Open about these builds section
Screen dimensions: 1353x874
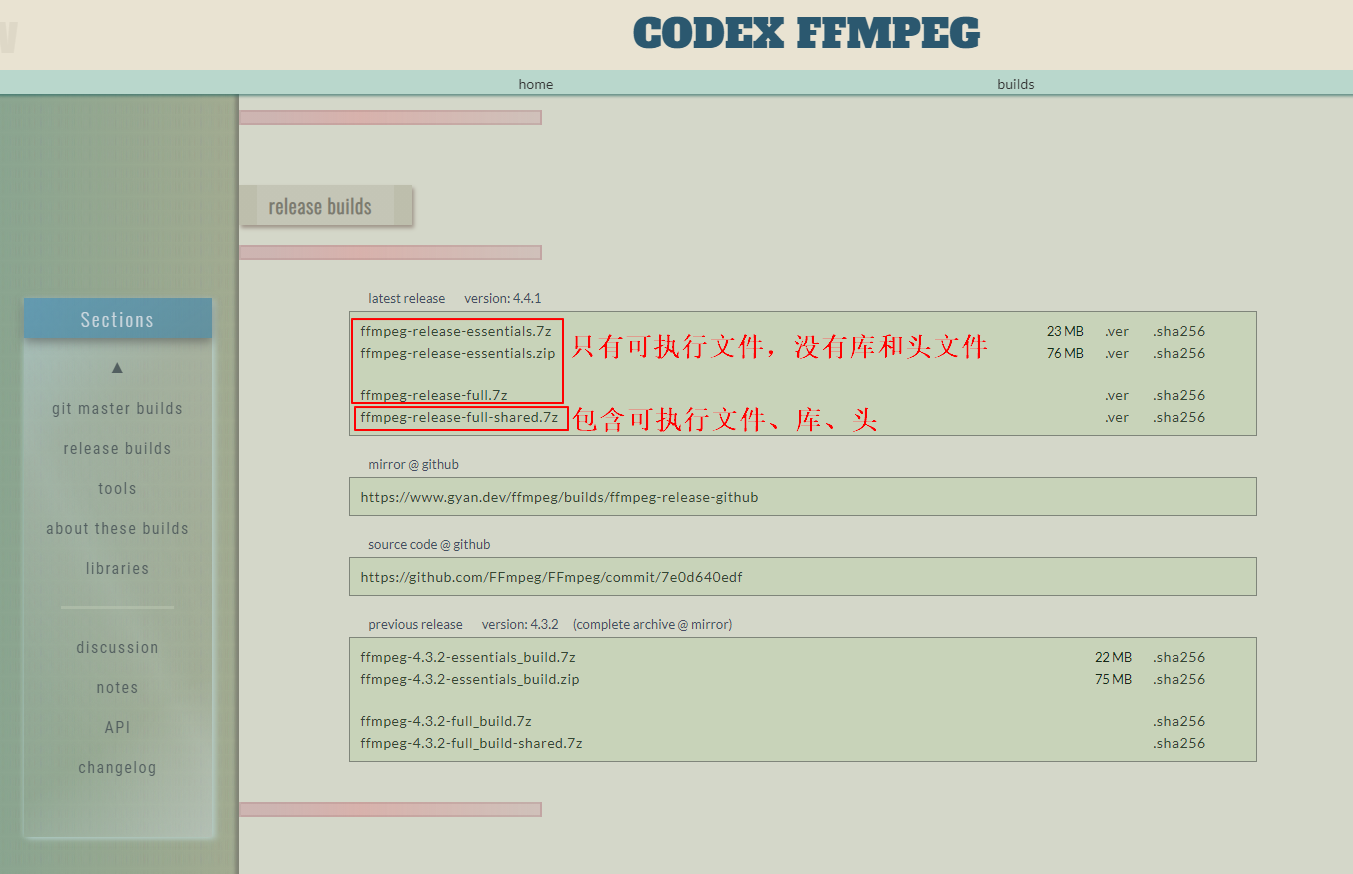pyautogui.click(x=117, y=528)
